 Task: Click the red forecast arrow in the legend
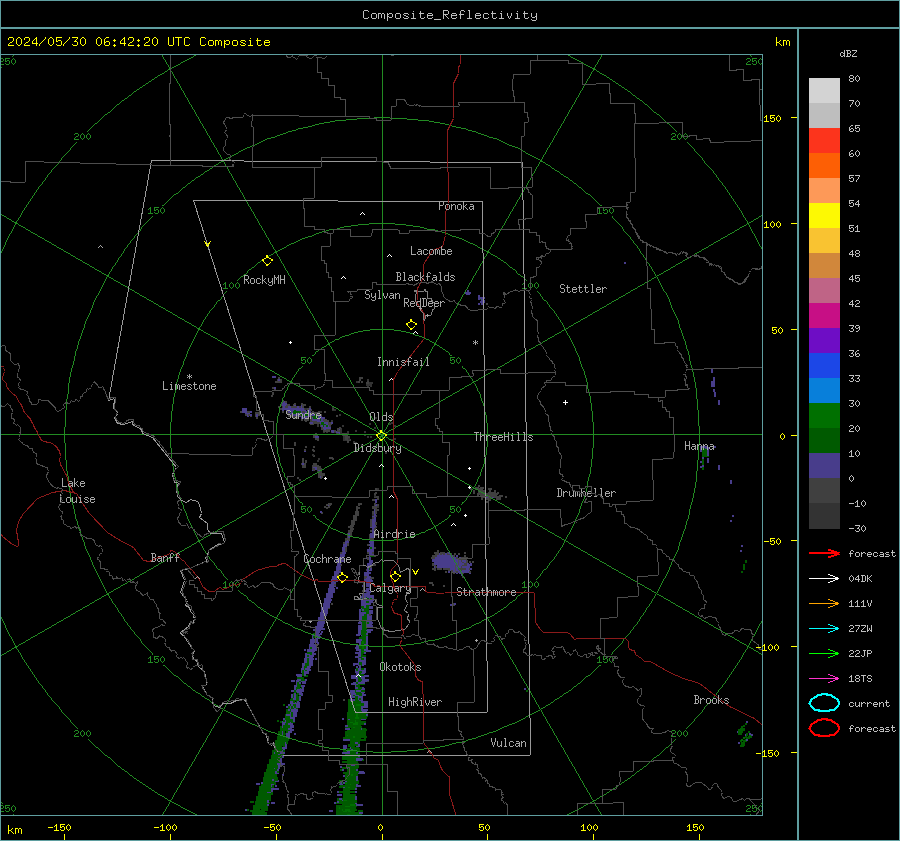click(824, 553)
